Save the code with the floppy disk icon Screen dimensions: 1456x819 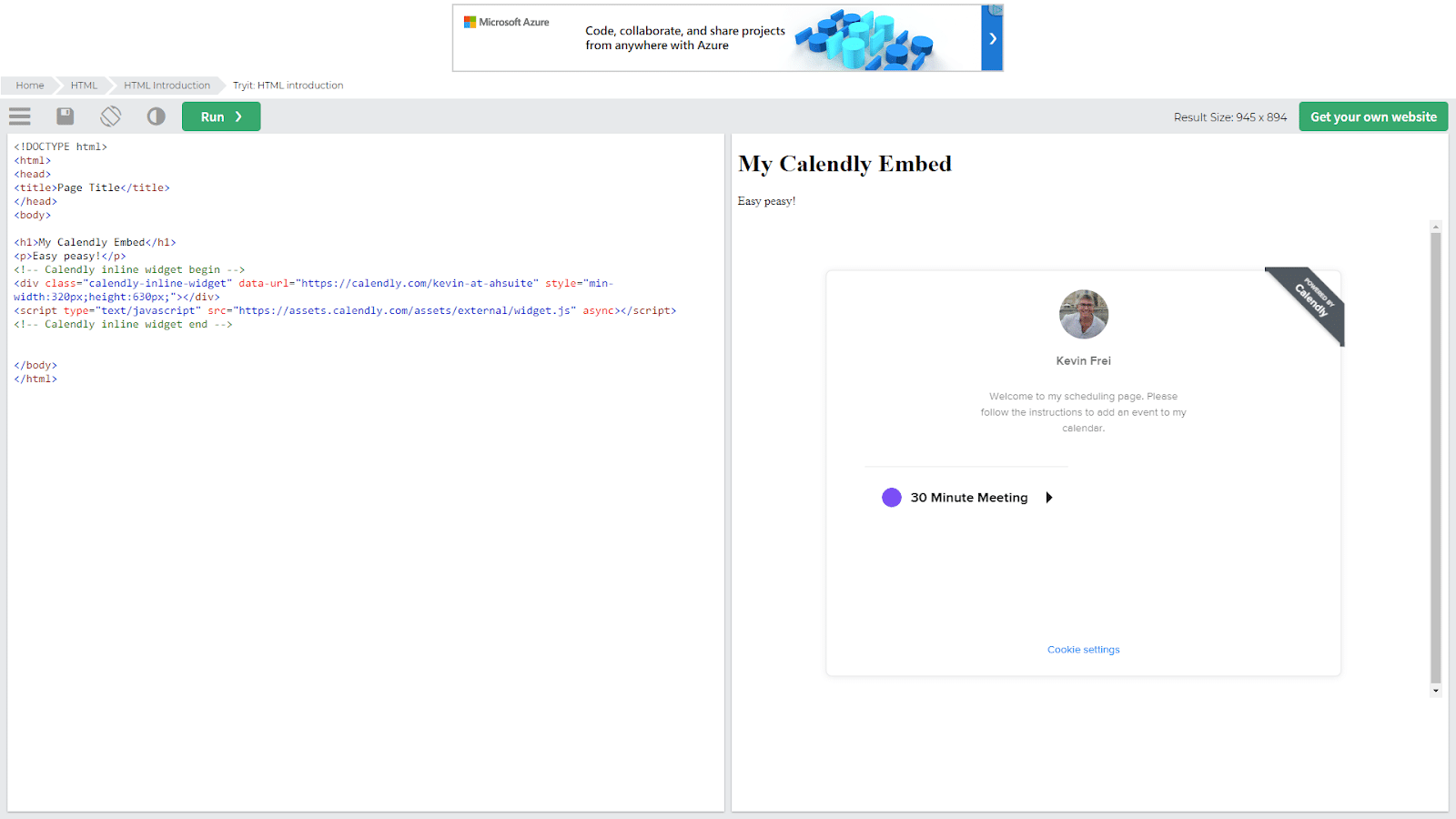coord(66,116)
